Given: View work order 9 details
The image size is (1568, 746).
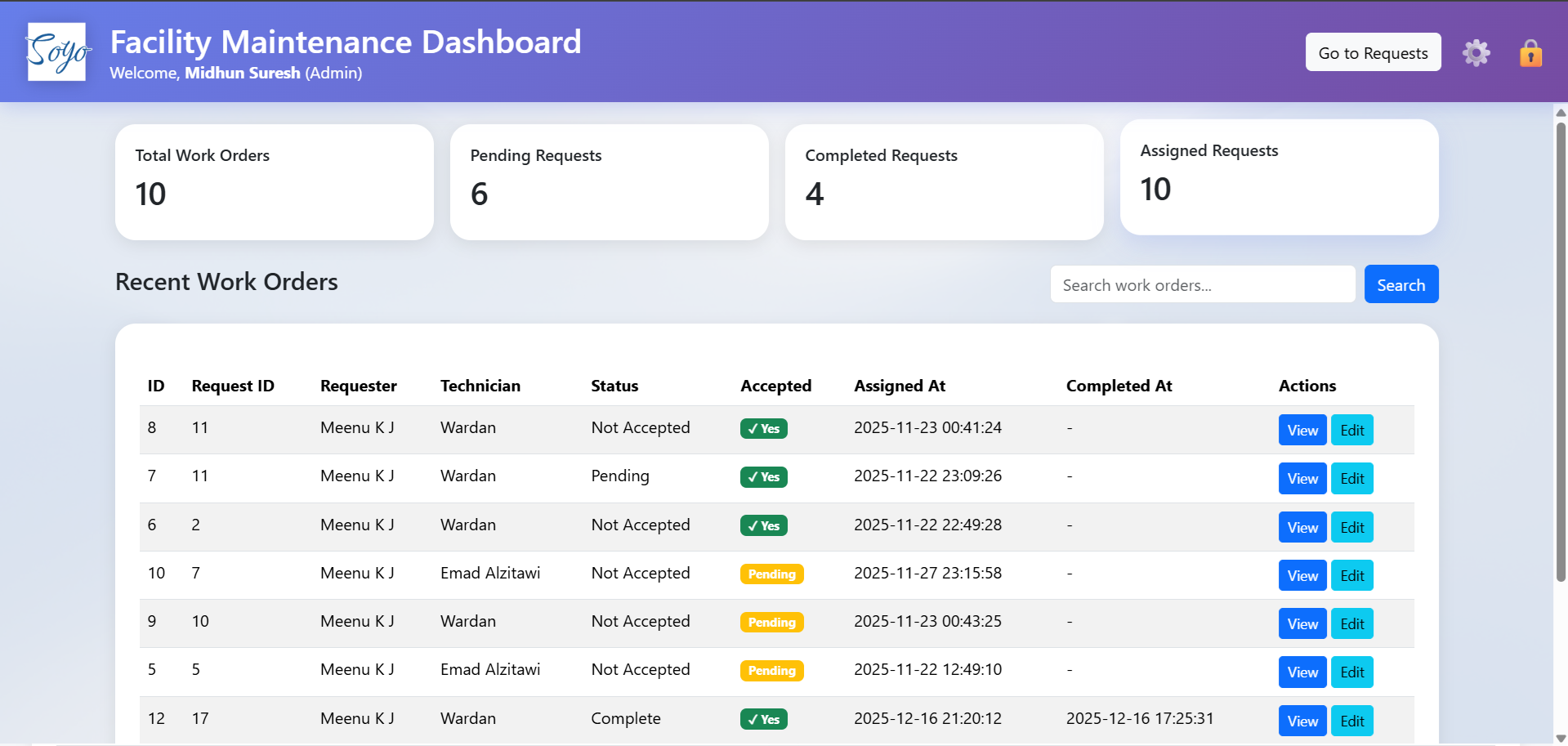Looking at the screenshot, I should tap(1302, 623).
